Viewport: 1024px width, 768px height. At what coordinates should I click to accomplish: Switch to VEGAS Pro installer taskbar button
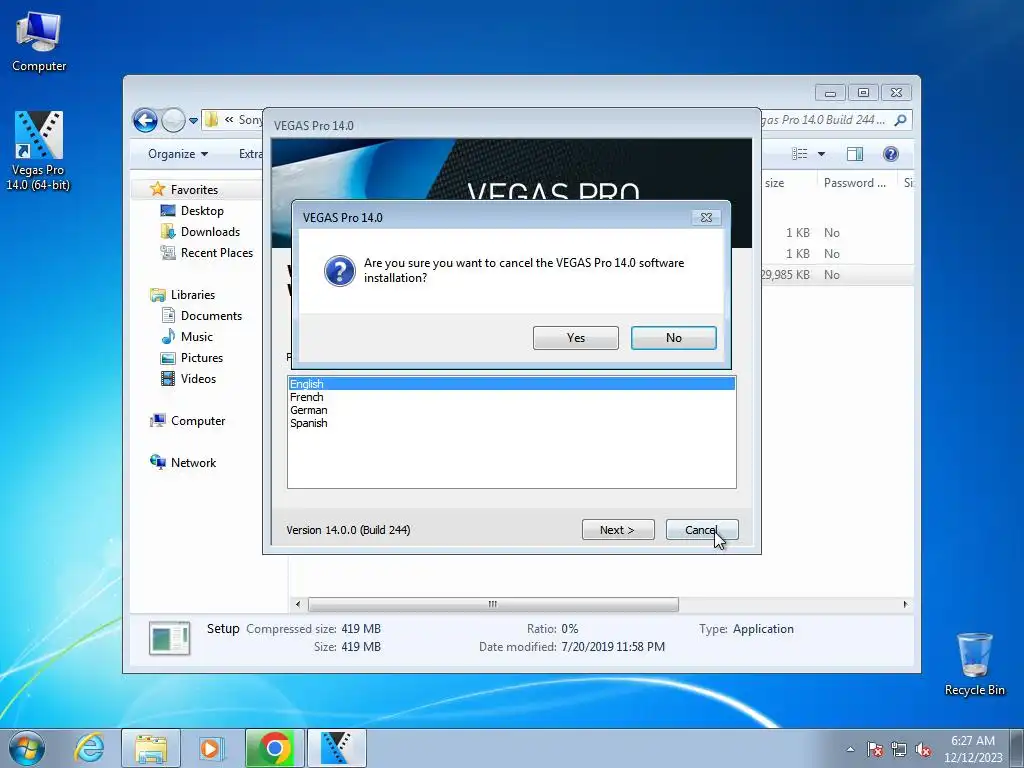coord(337,748)
